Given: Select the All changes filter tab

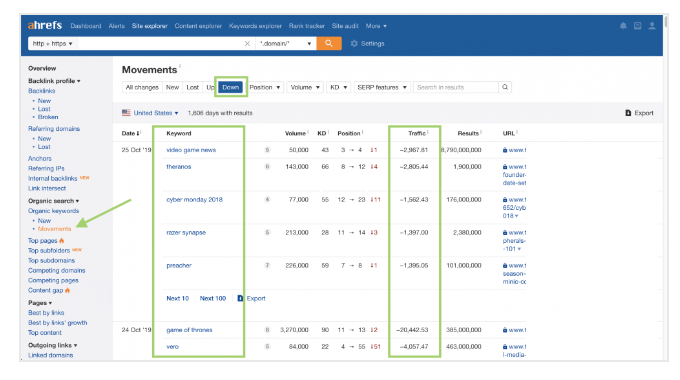Looking at the screenshot, I should tap(142, 87).
